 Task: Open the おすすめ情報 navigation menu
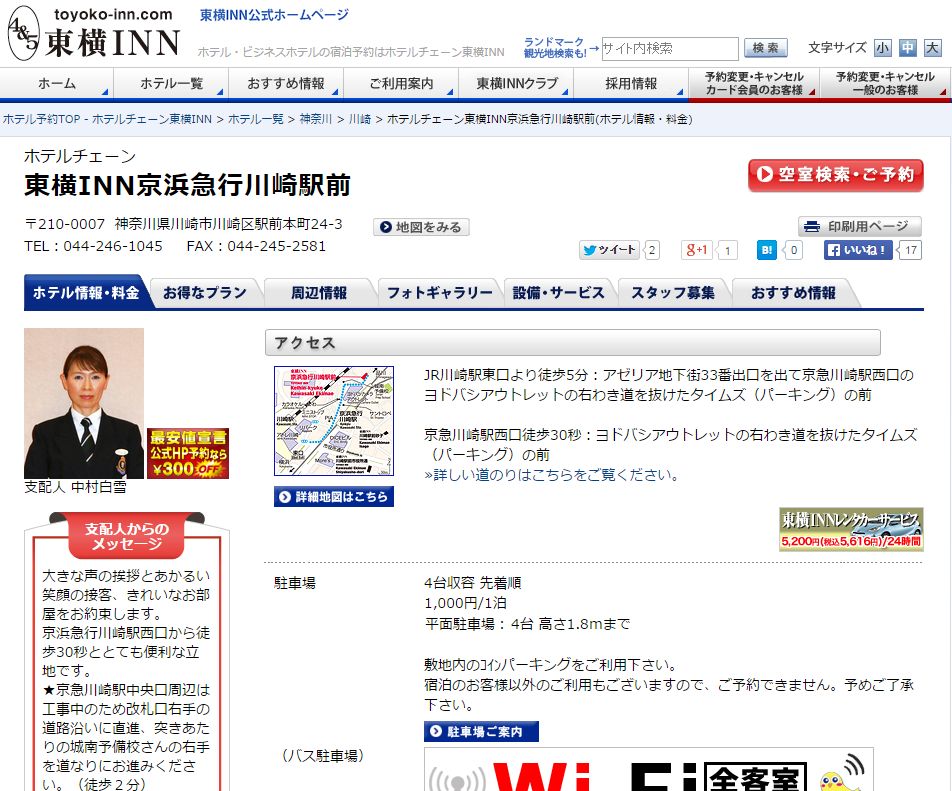(286, 83)
